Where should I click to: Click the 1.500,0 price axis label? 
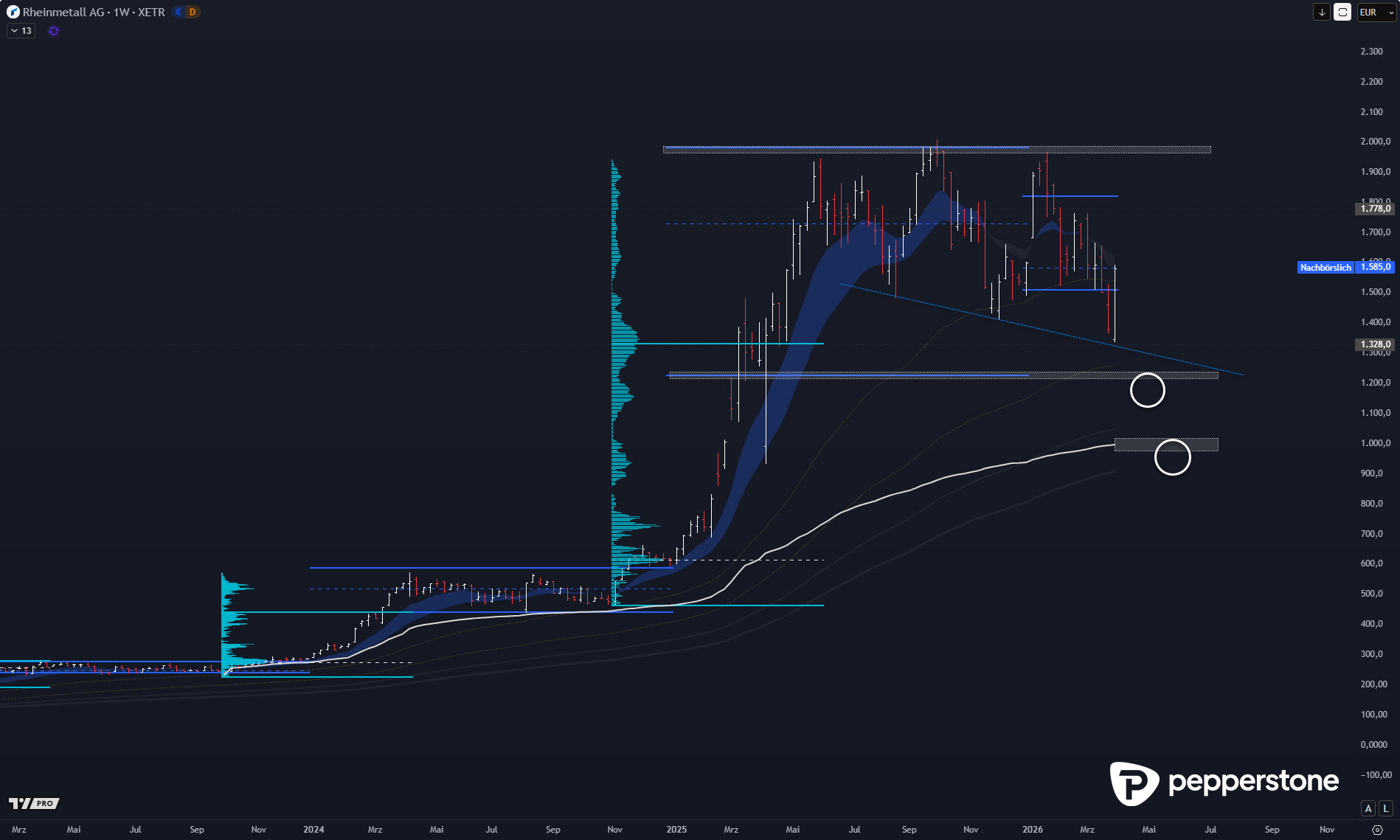tap(1376, 292)
